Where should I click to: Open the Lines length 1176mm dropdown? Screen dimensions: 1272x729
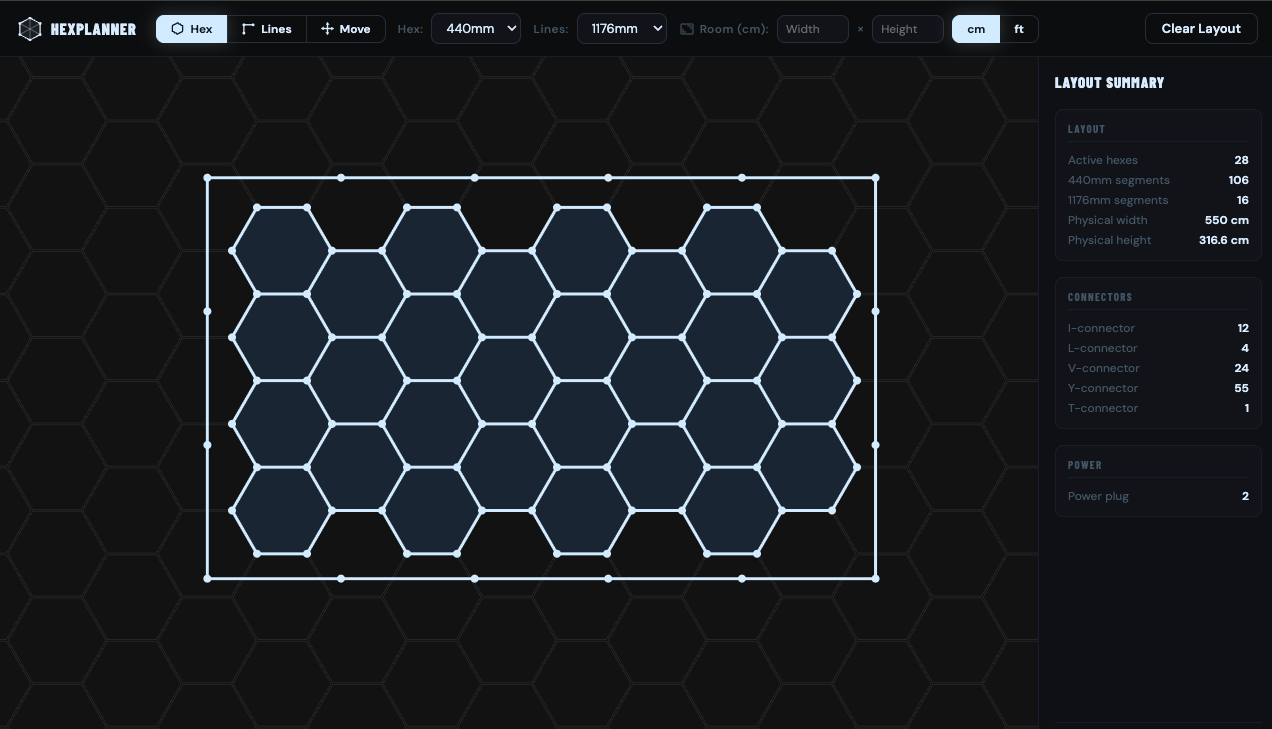(x=622, y=29)
